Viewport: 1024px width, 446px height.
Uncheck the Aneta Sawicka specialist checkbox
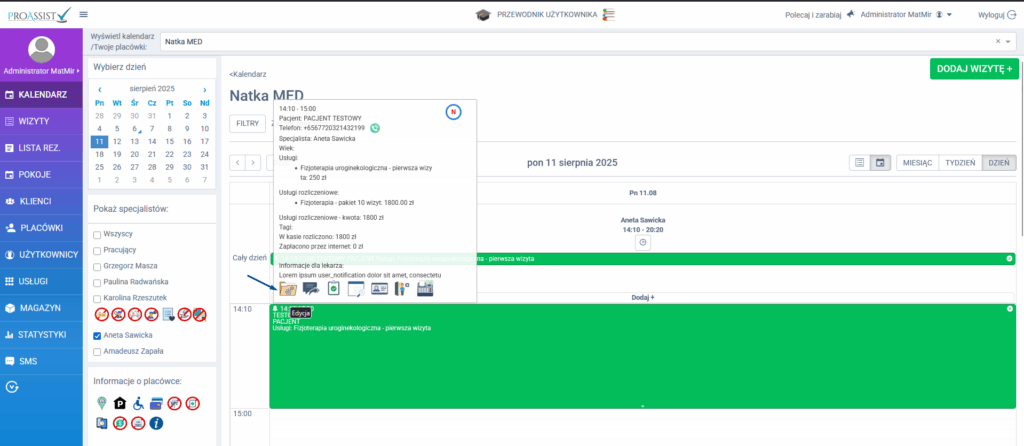[x=97, y=336]
